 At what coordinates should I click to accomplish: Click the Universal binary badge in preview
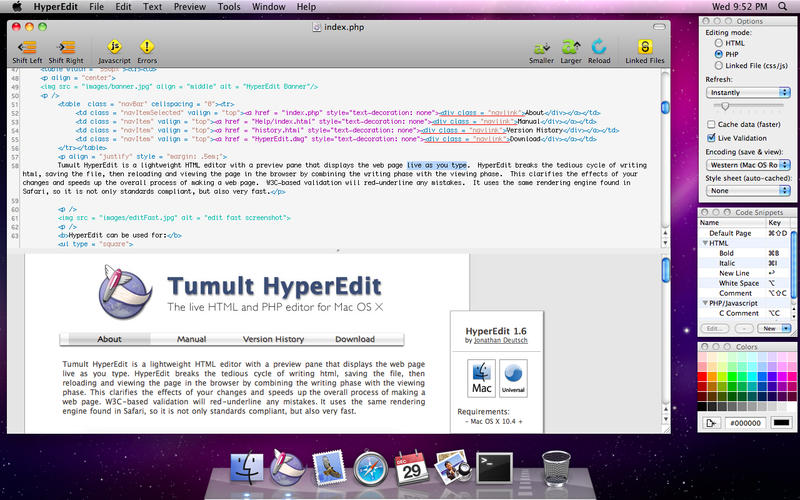point(513,378)
